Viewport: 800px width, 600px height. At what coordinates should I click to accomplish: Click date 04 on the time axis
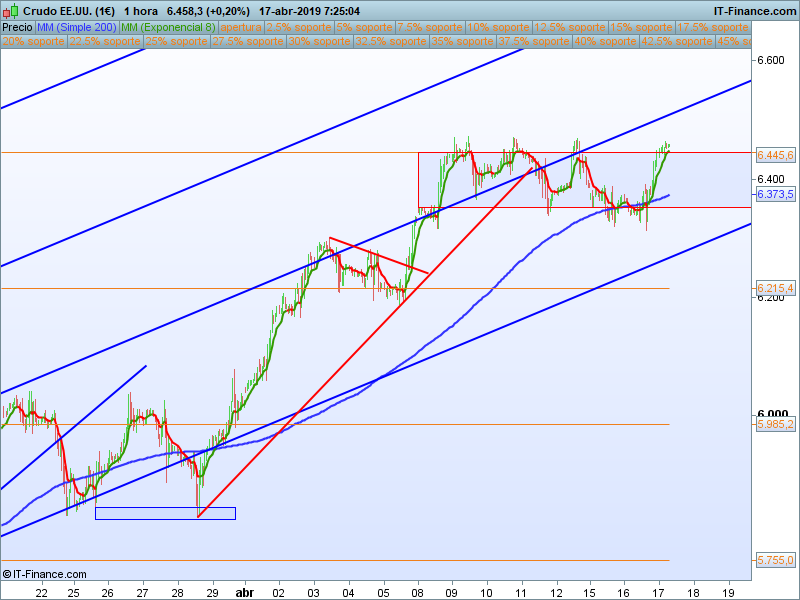click(x=348, y=593)
